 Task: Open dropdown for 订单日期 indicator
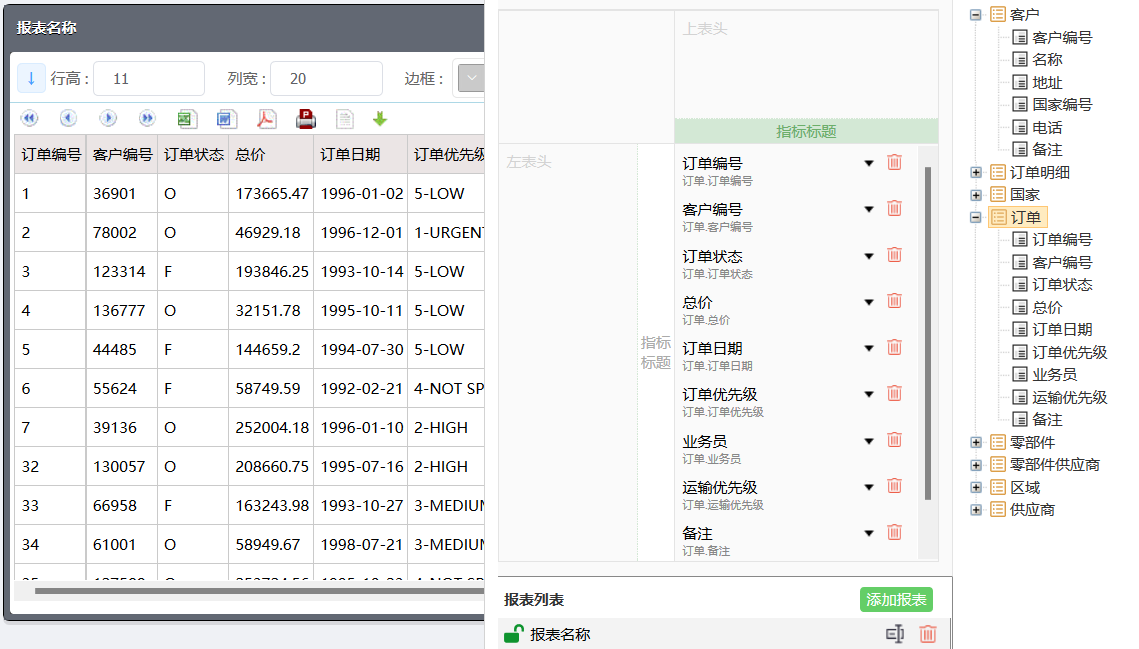(869, 348)
